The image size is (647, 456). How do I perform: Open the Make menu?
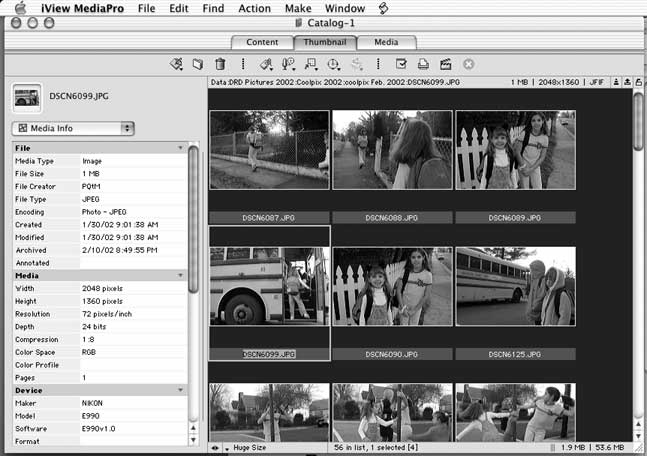tap(298, 8)
